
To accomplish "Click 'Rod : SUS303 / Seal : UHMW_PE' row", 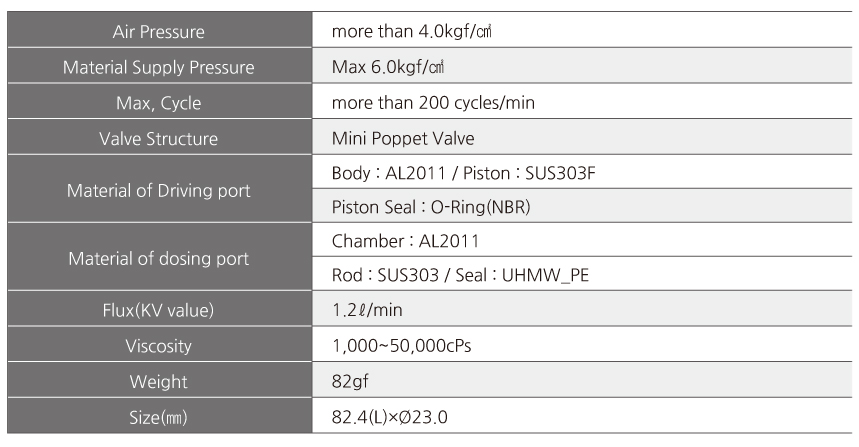I will pos(582,274).
